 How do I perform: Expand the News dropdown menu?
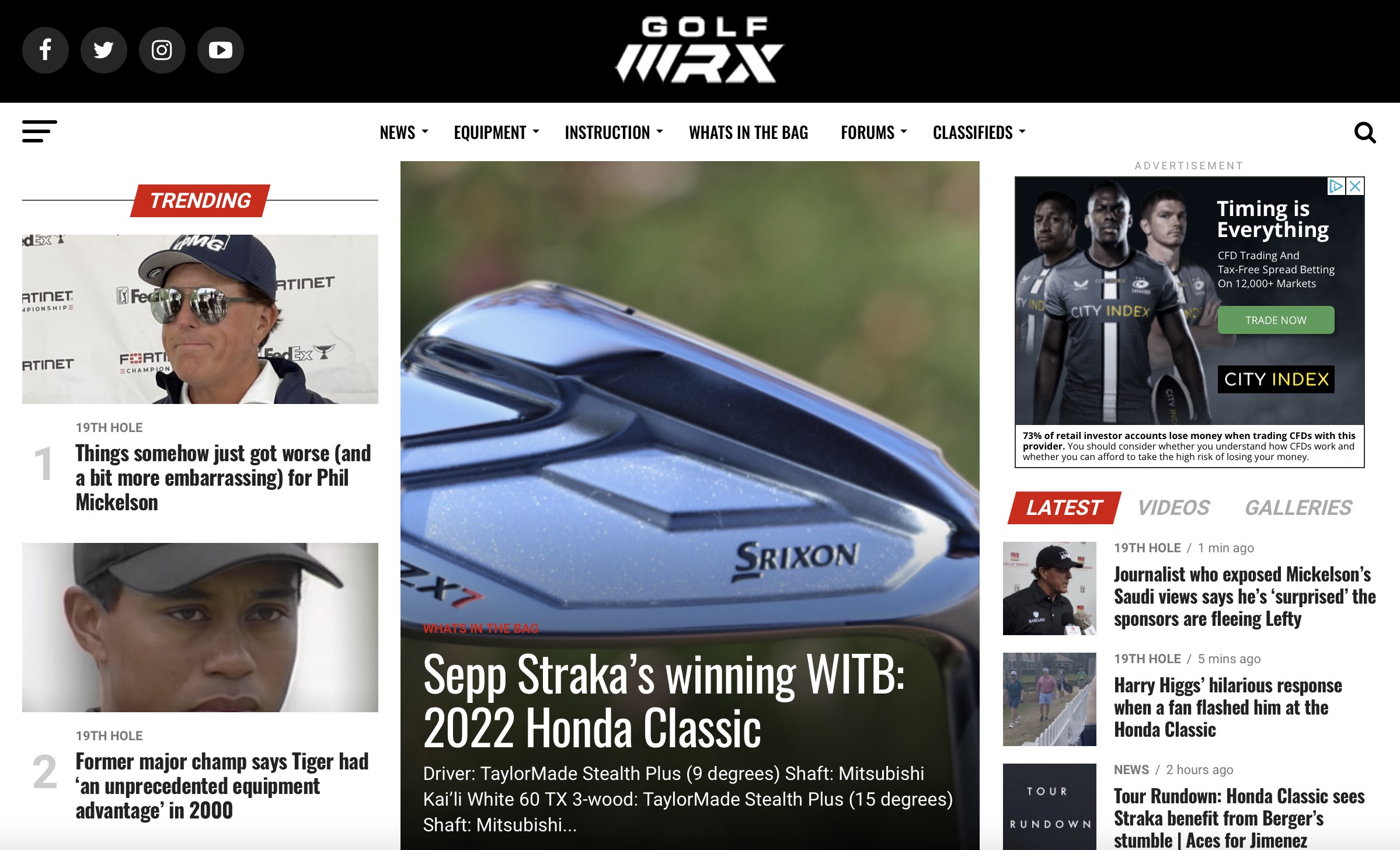[x=404, y=133]
